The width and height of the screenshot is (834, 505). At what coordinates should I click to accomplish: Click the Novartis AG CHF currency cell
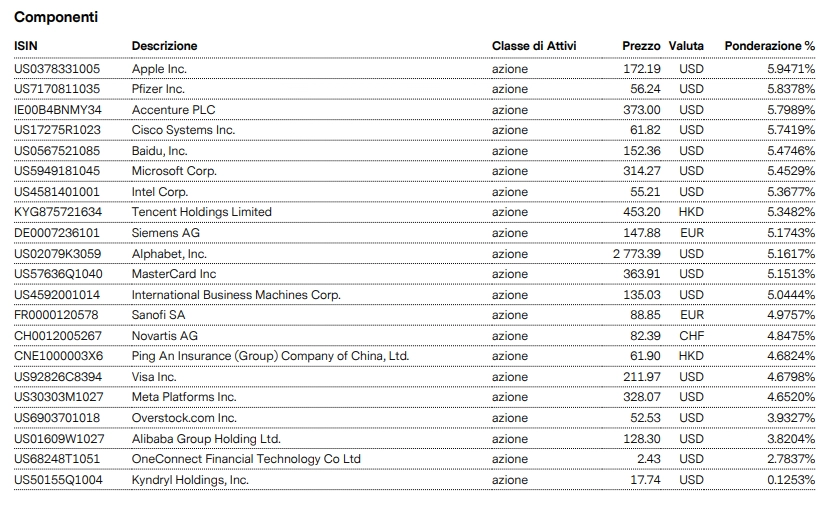(692, 336)
